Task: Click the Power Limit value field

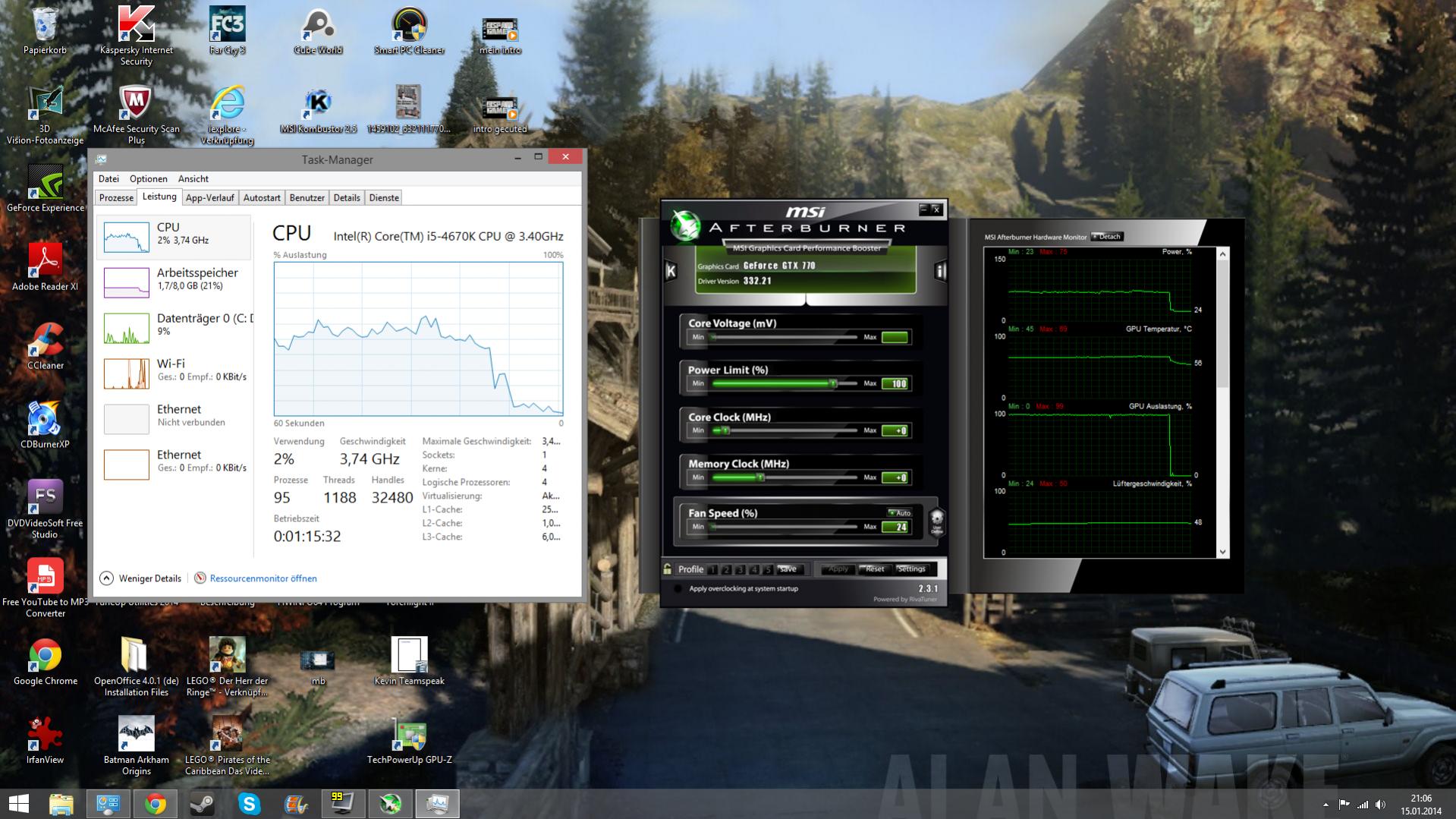Action: pyautogui.click(x=895, y=384)
